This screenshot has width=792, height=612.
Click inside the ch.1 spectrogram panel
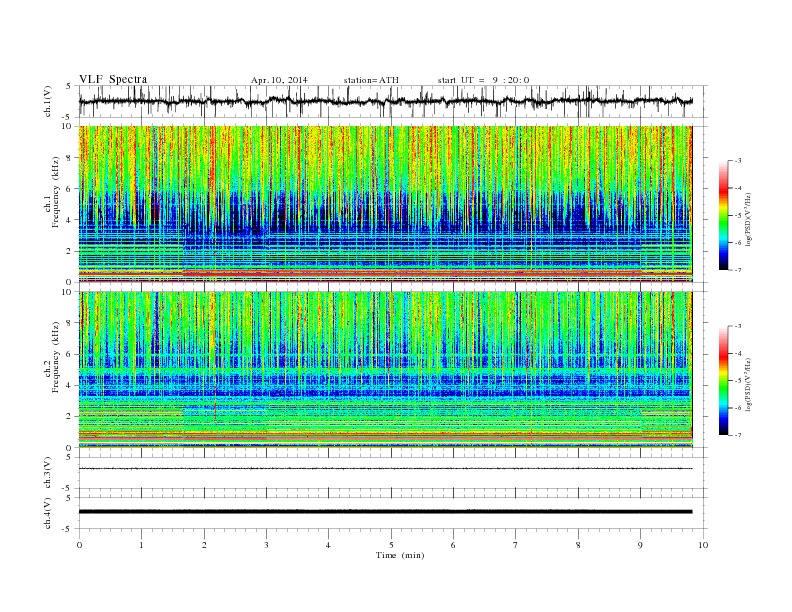click(x=385, y=204)
